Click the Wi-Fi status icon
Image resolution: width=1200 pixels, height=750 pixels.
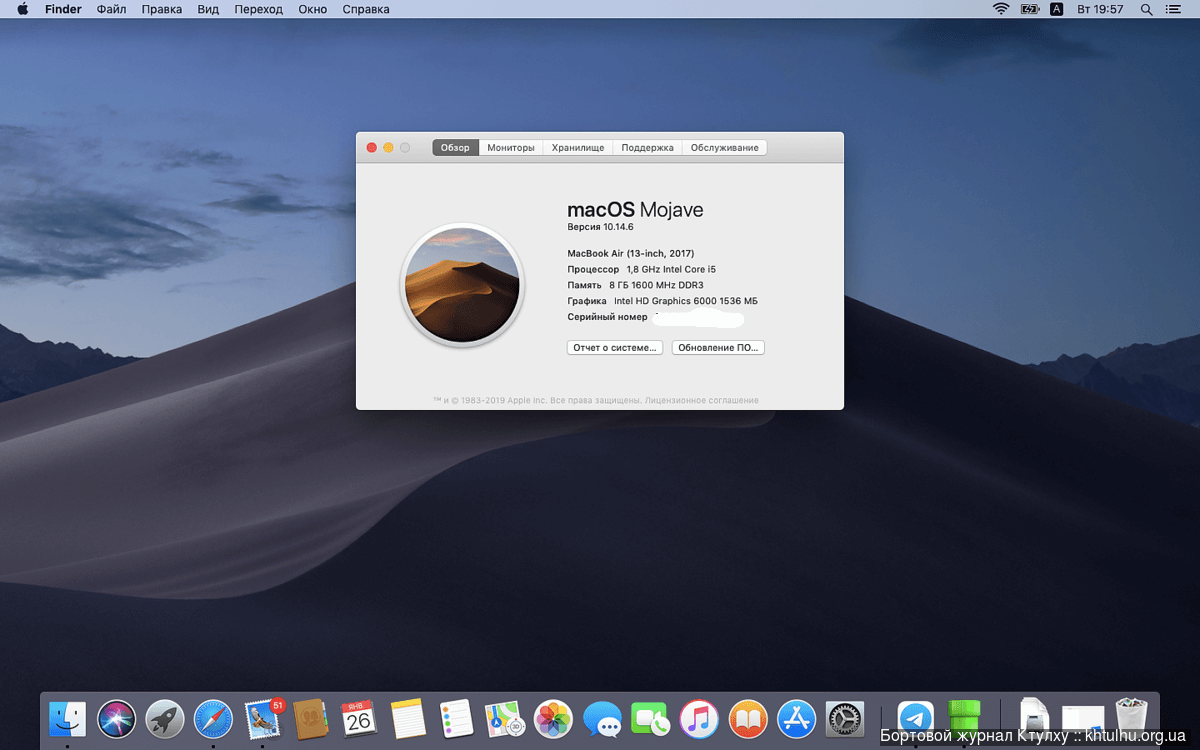(1001, 9)
